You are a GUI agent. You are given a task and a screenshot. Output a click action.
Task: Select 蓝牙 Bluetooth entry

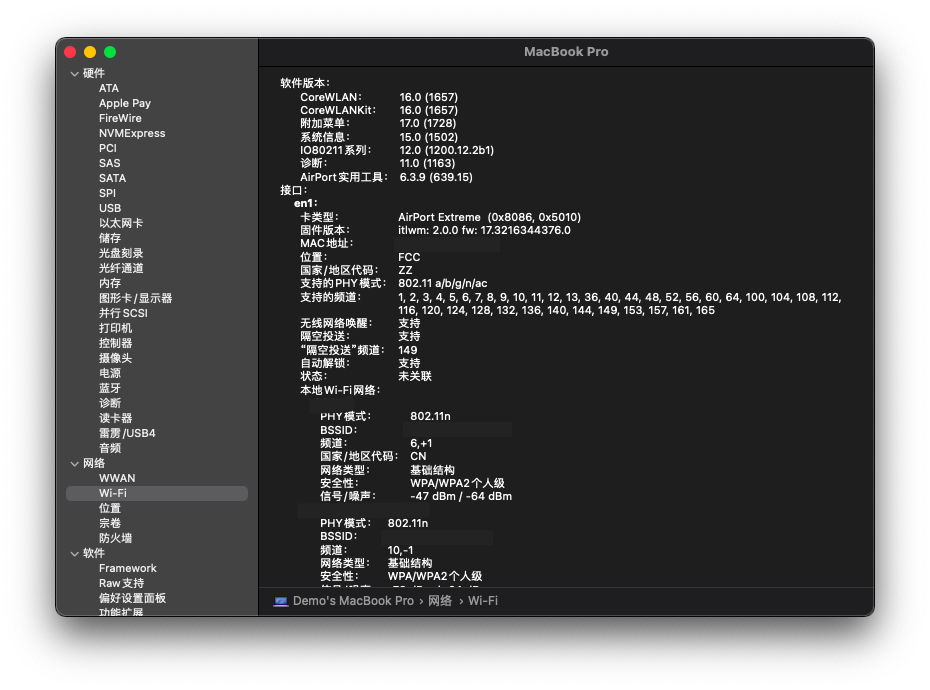click(110, 388)
